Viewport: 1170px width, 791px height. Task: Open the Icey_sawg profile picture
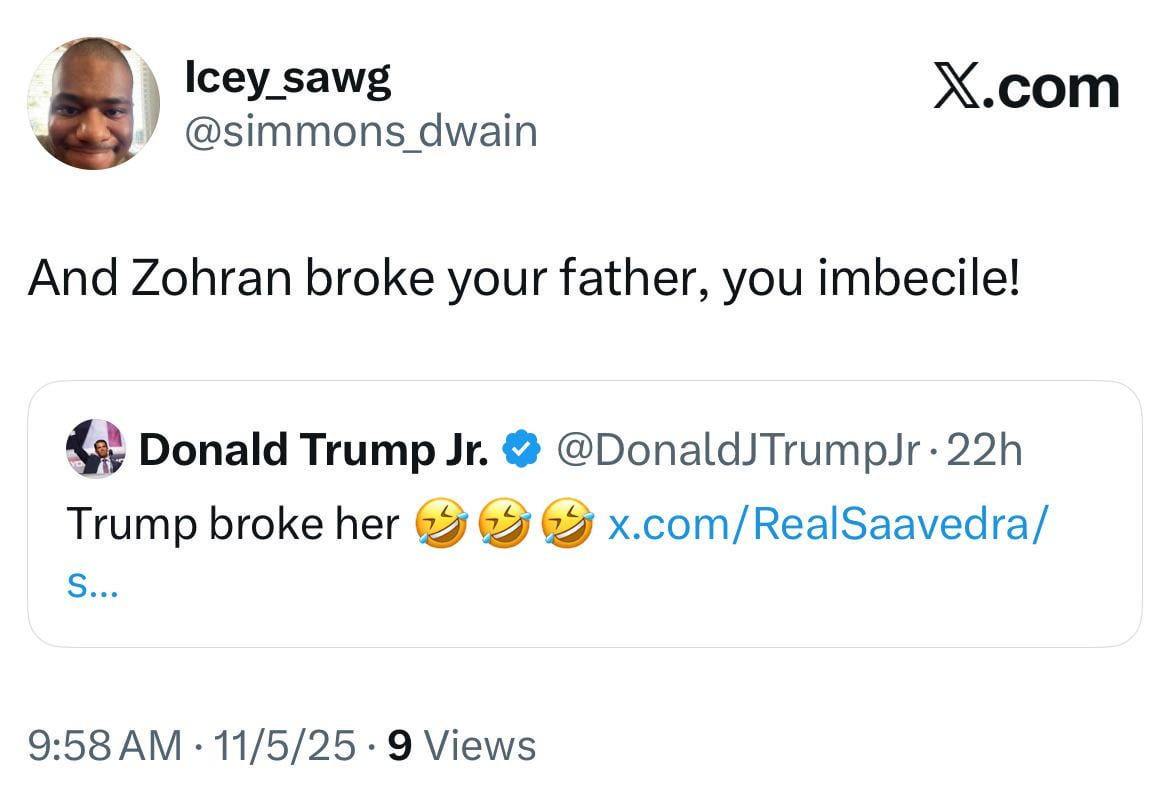(x=93, y=104)
